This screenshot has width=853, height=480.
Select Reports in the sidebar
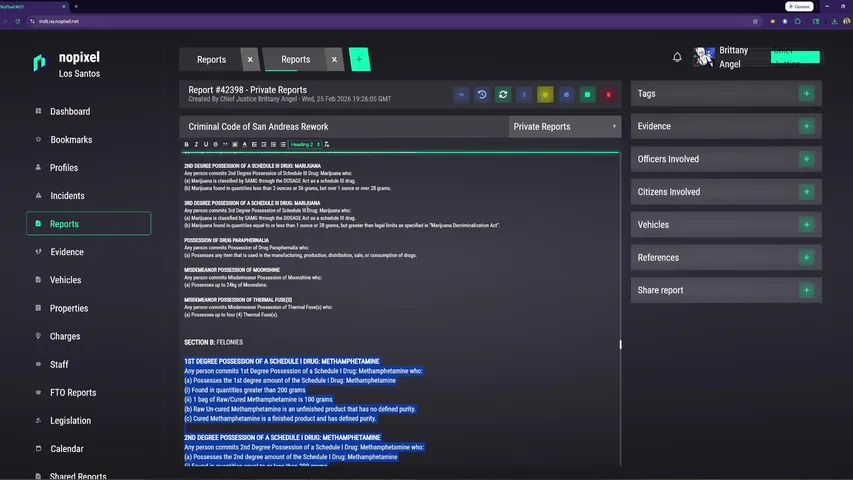pos(89,224)
